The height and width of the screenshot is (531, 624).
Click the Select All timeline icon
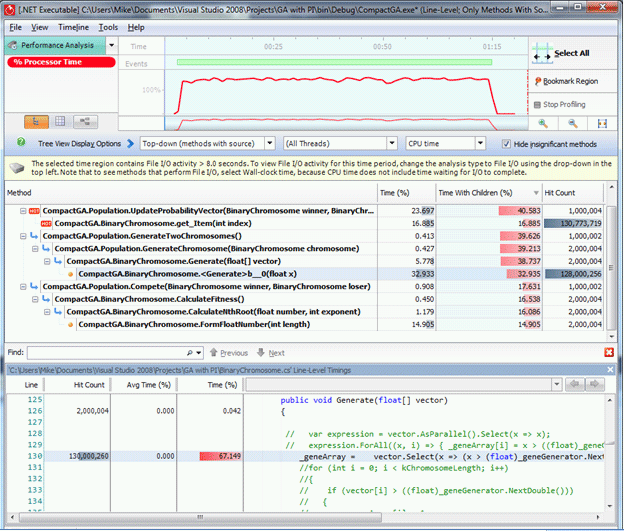tap(541, 53)
